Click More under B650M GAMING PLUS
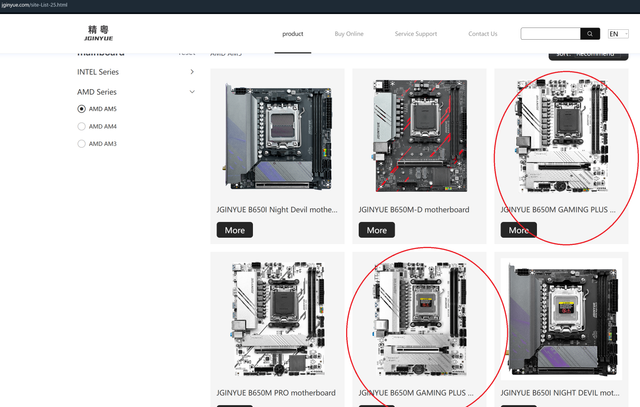The image size is (640, 407). [519, 230]
